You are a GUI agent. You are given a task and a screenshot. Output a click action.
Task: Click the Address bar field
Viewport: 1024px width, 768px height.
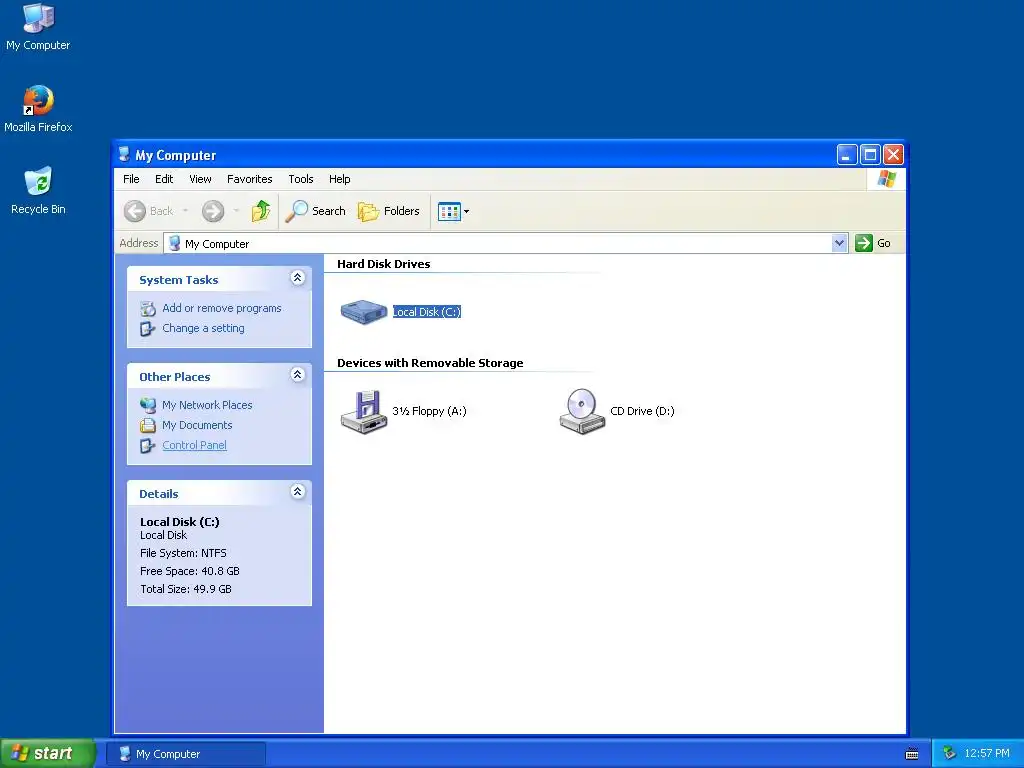499,243
